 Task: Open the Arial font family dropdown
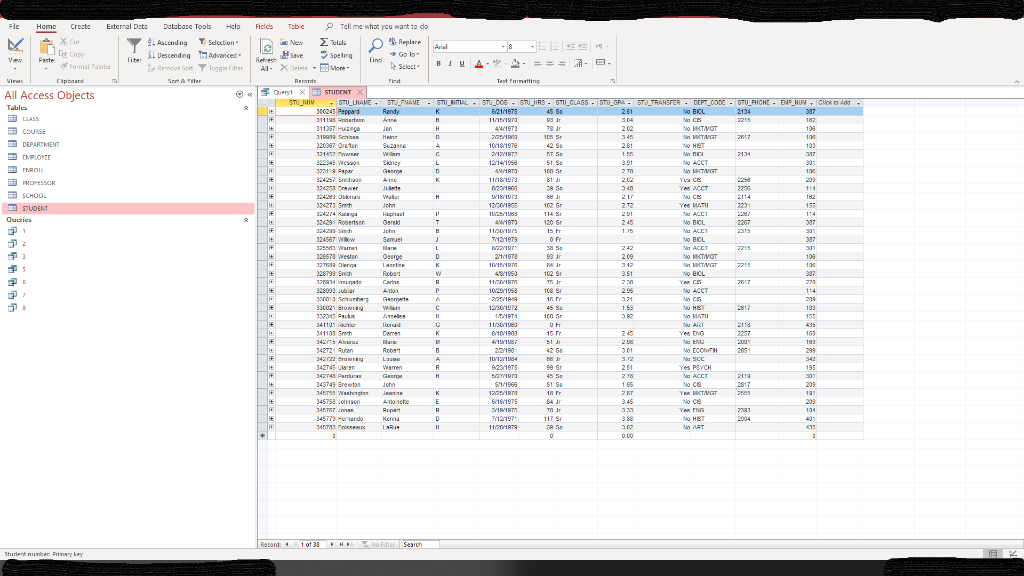tap(502, 45)
